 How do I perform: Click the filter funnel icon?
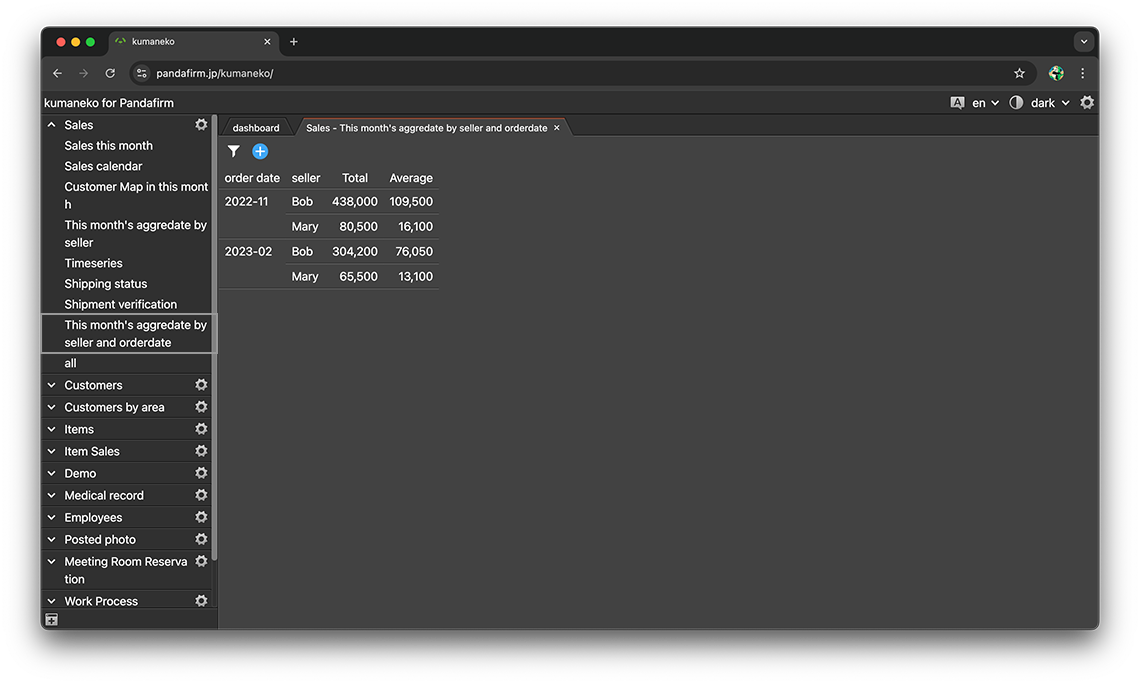[233, 151]
